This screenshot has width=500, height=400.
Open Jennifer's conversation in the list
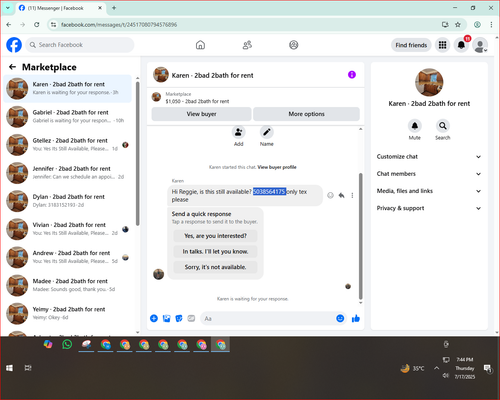68,173
